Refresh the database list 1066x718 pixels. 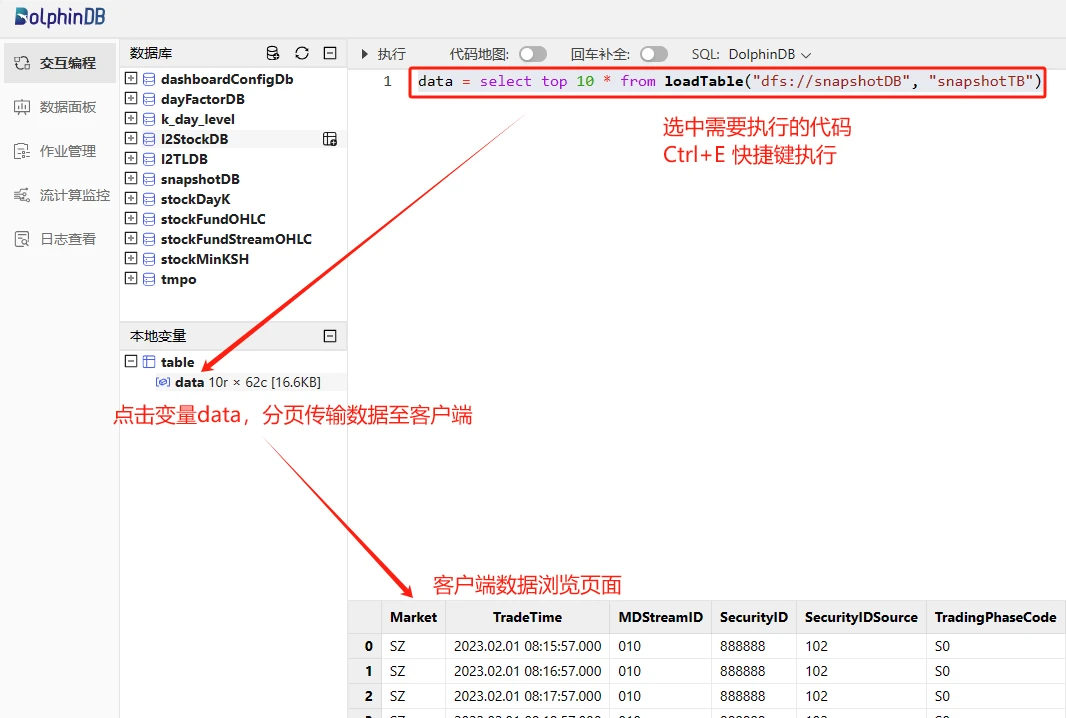click(302, 53)
